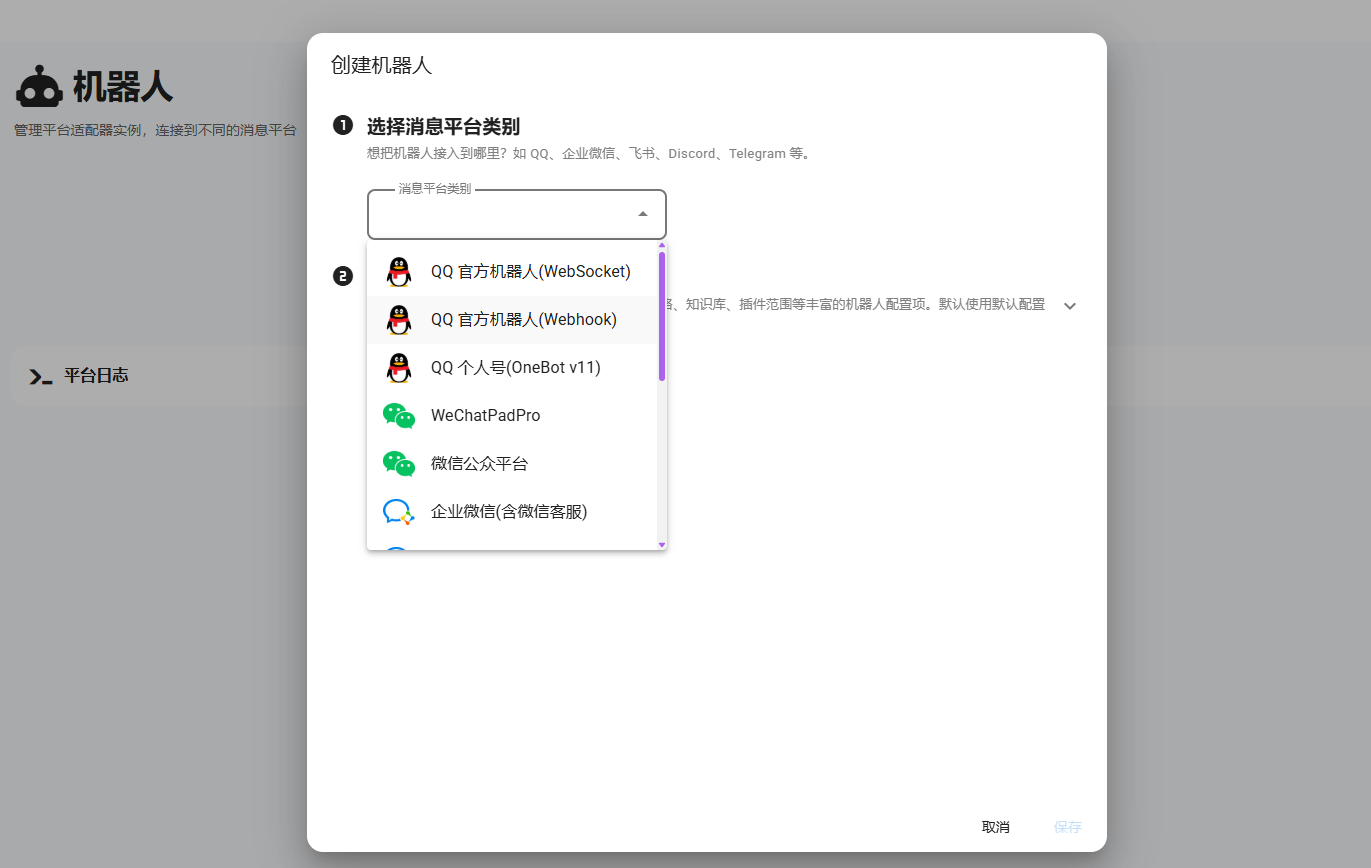Click the step 1 number badge
This screenshot has width=1371, height=868.
343,125
